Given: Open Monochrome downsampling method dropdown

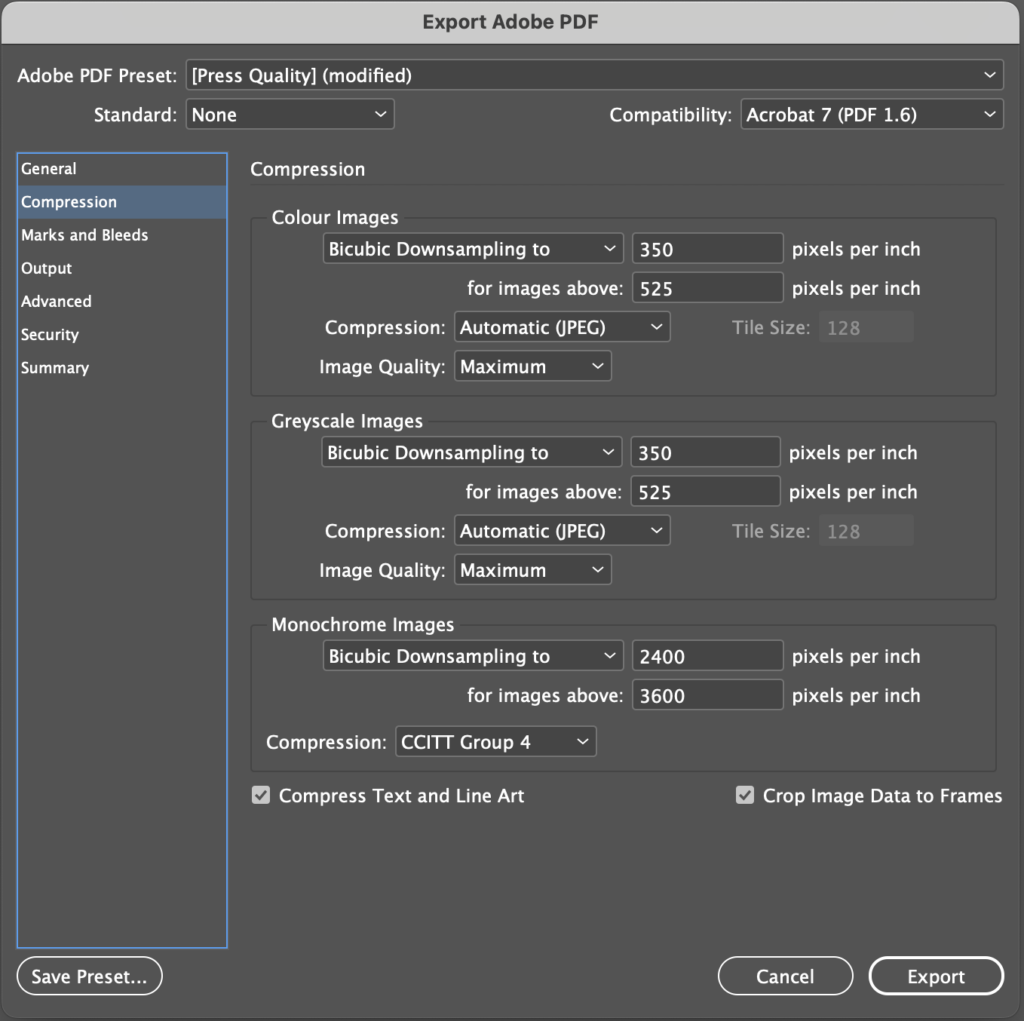Looking at the screenshot, I should (x=472, y=656).
